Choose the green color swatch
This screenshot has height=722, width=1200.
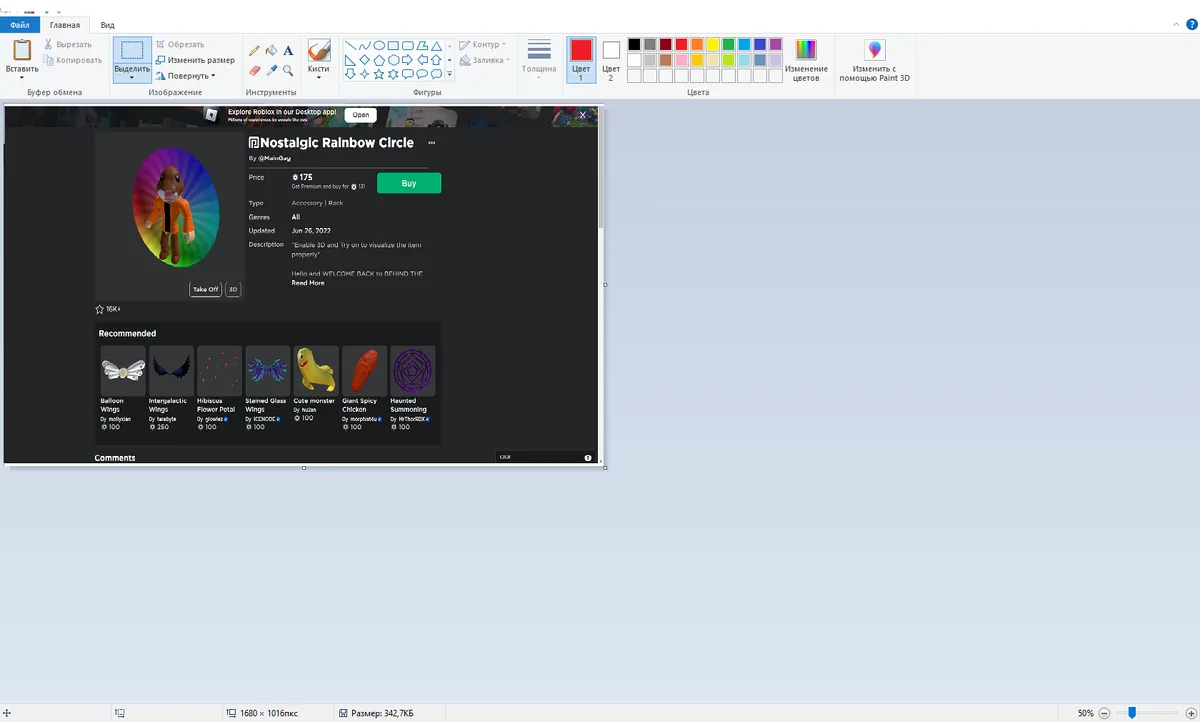point(729,45)
